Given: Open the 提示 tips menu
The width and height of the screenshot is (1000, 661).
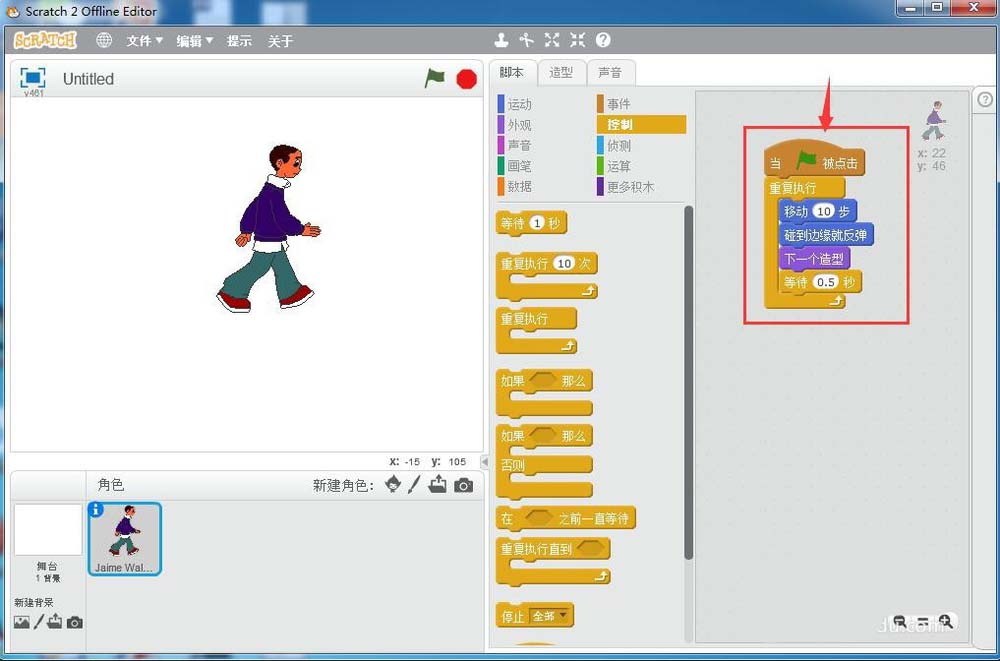Looking at the screenshot, I should (239, 41).
